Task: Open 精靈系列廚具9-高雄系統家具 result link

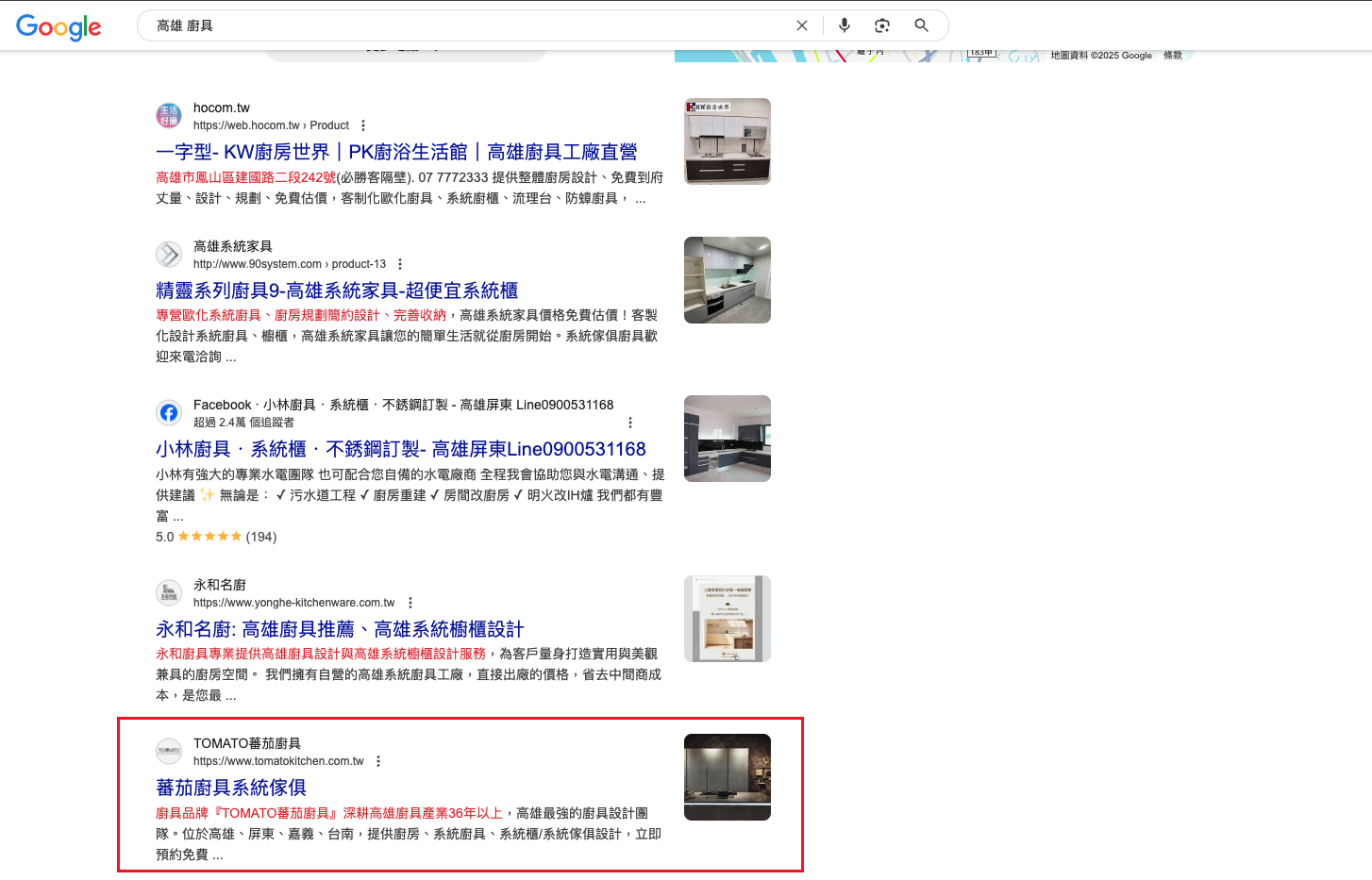Action: (337, 291)
